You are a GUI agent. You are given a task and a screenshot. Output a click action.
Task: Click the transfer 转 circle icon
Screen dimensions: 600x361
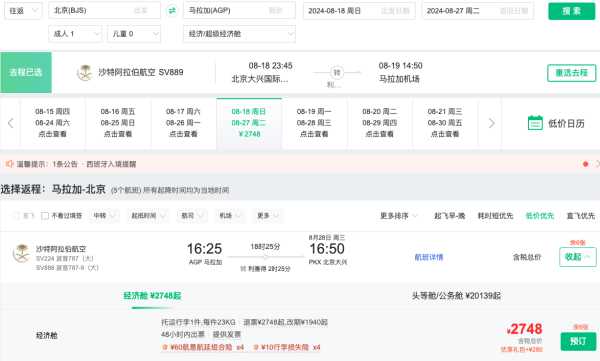[337, 72]
